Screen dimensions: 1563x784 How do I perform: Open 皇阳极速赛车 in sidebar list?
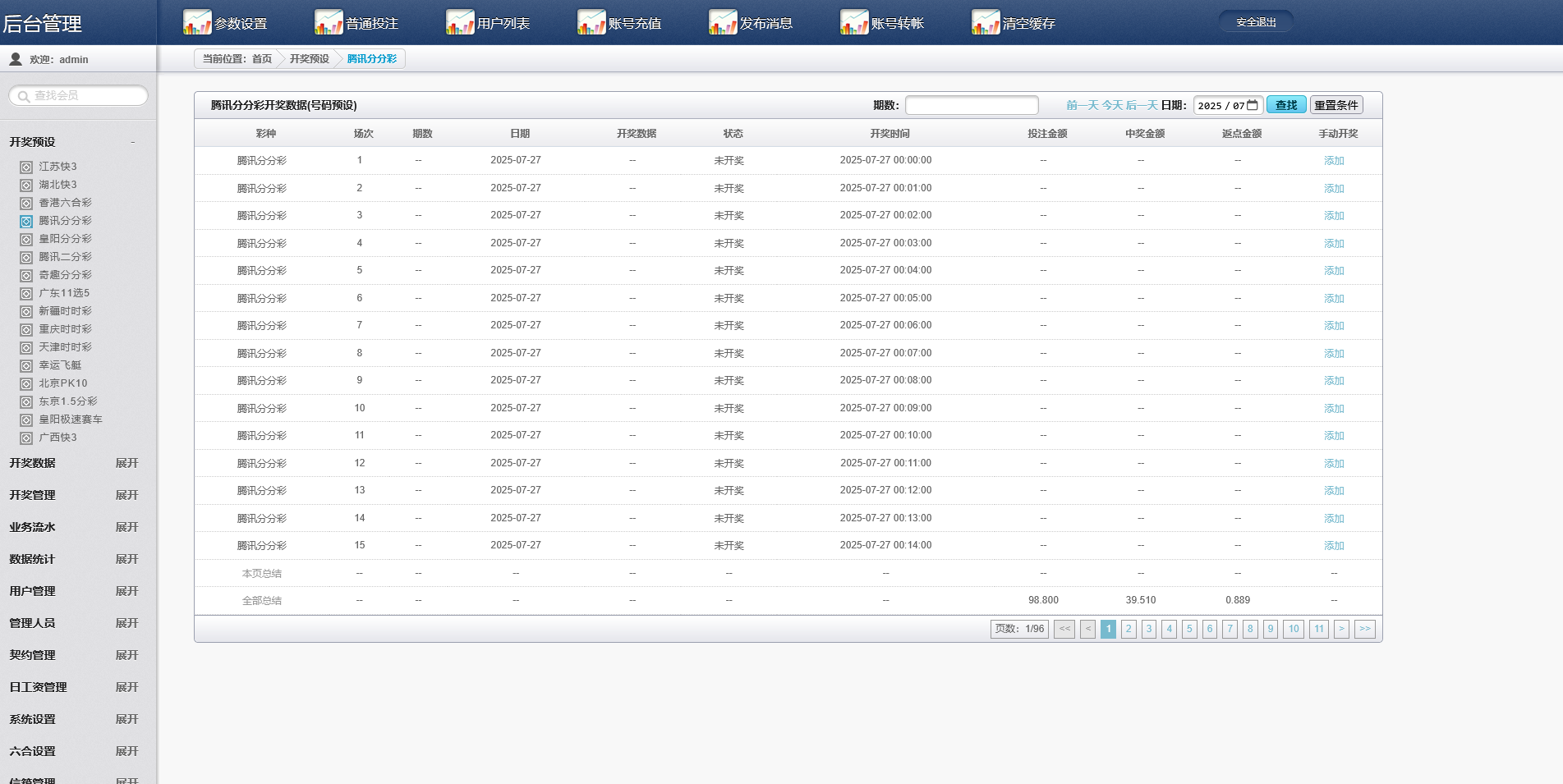[x=71, y=420]
